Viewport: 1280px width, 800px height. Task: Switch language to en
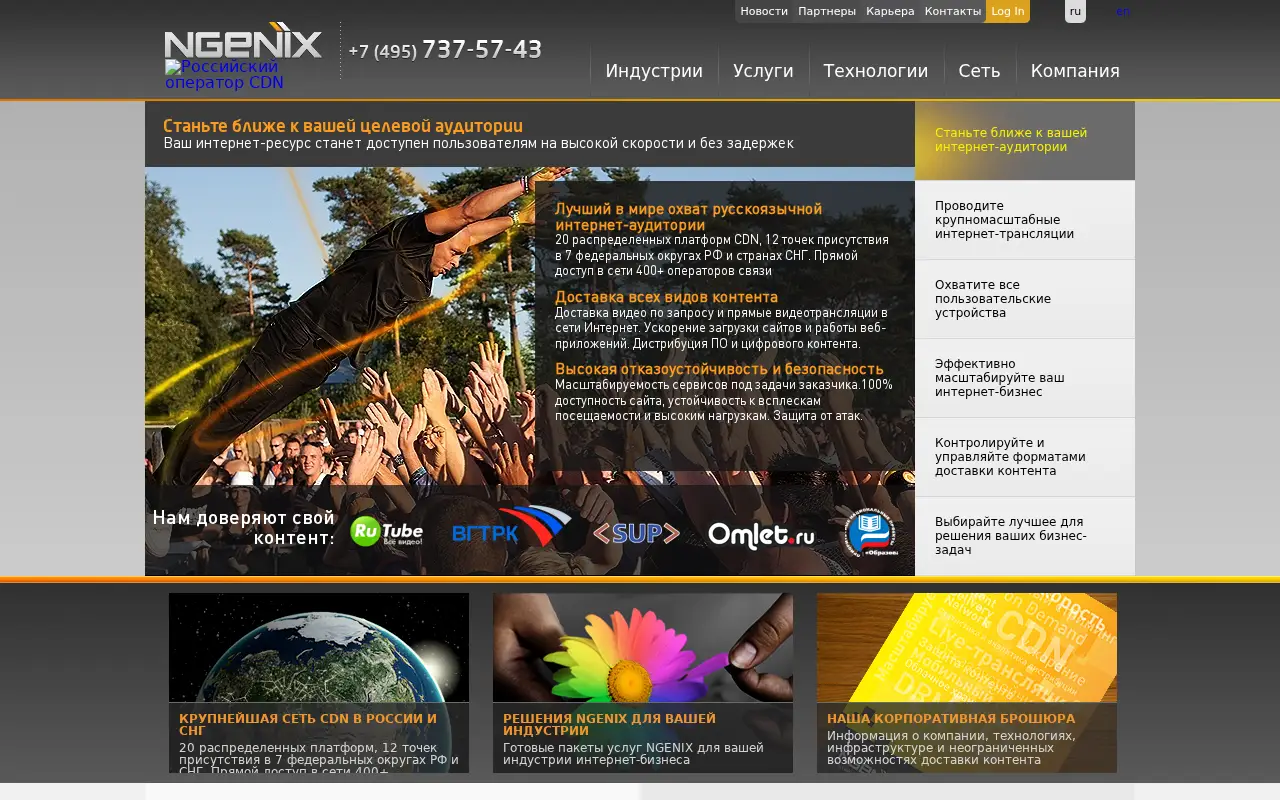[x=1123, y=11]
